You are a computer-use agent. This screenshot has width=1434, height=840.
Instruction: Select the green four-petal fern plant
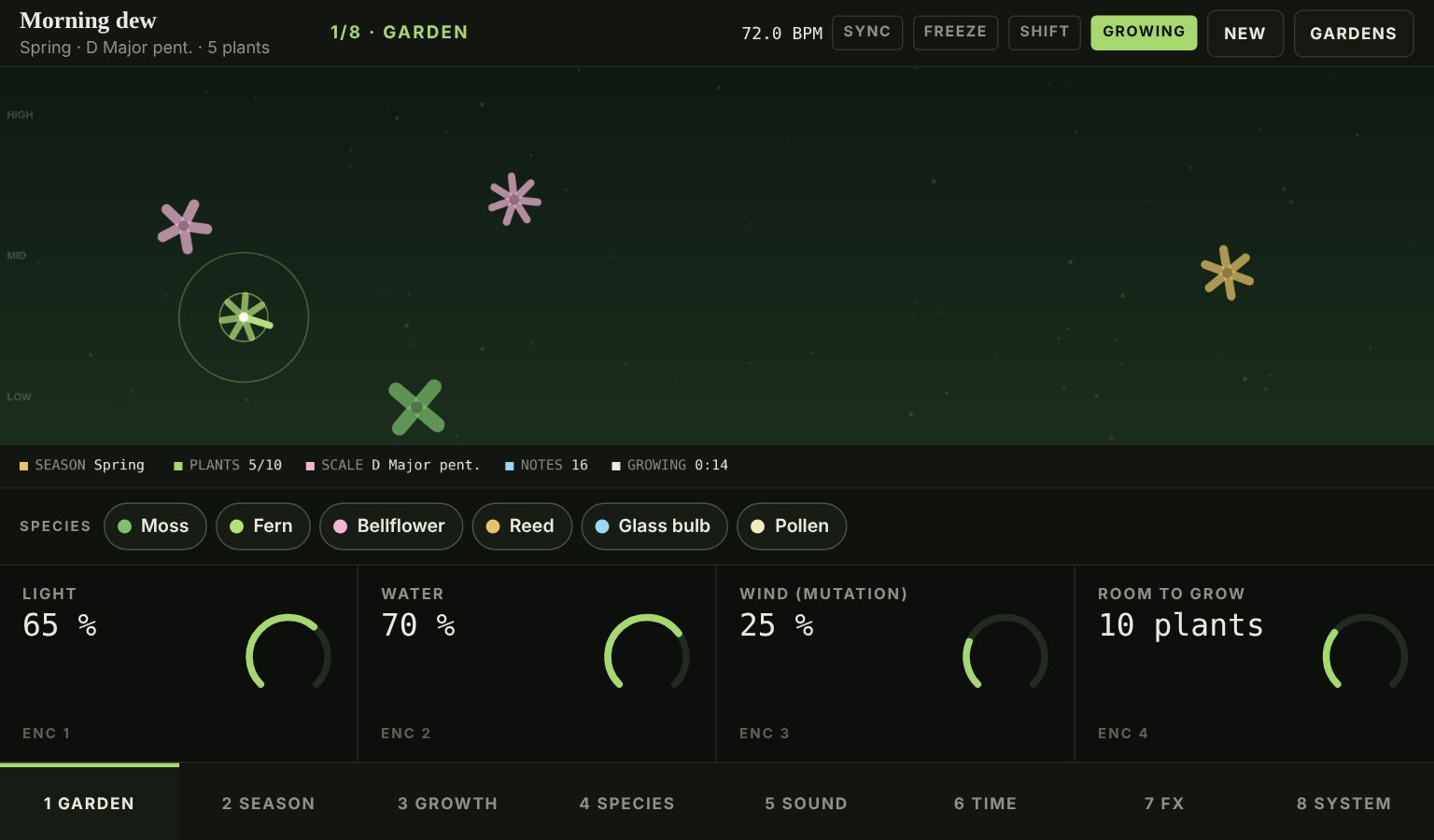[x=416, y=407]
